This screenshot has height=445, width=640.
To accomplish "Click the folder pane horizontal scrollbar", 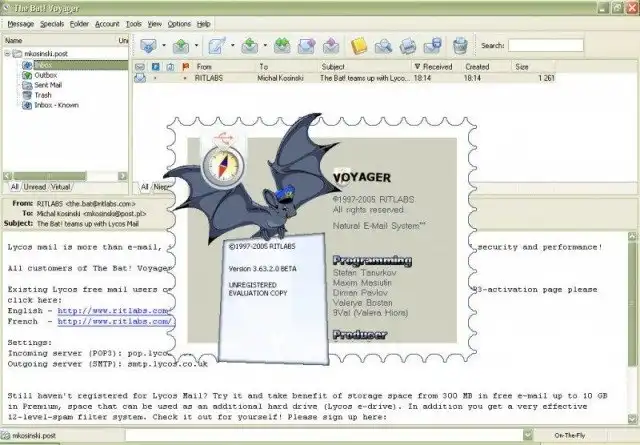I will pos(60,174).
